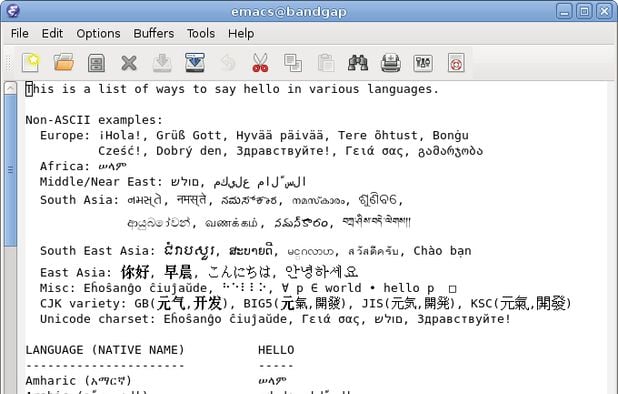
Task: Click the word "Europe:" in the buffer
Action: pos(65,135)
